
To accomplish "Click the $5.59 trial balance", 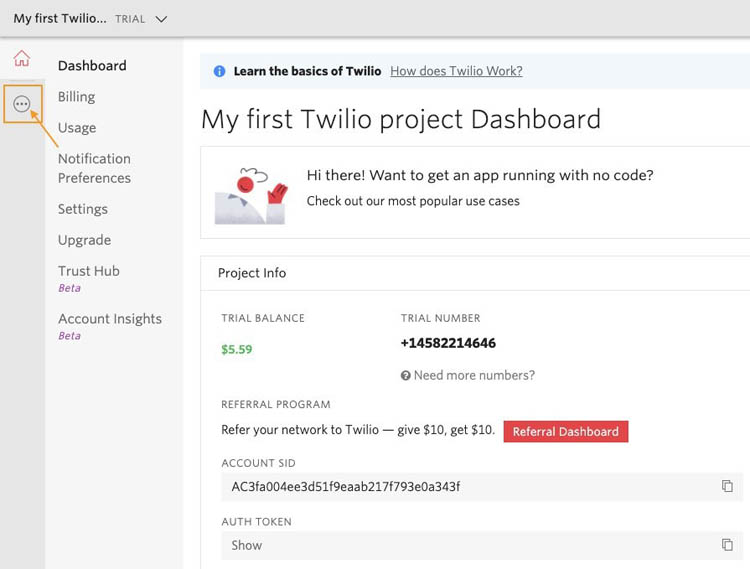I will point(237,350).
